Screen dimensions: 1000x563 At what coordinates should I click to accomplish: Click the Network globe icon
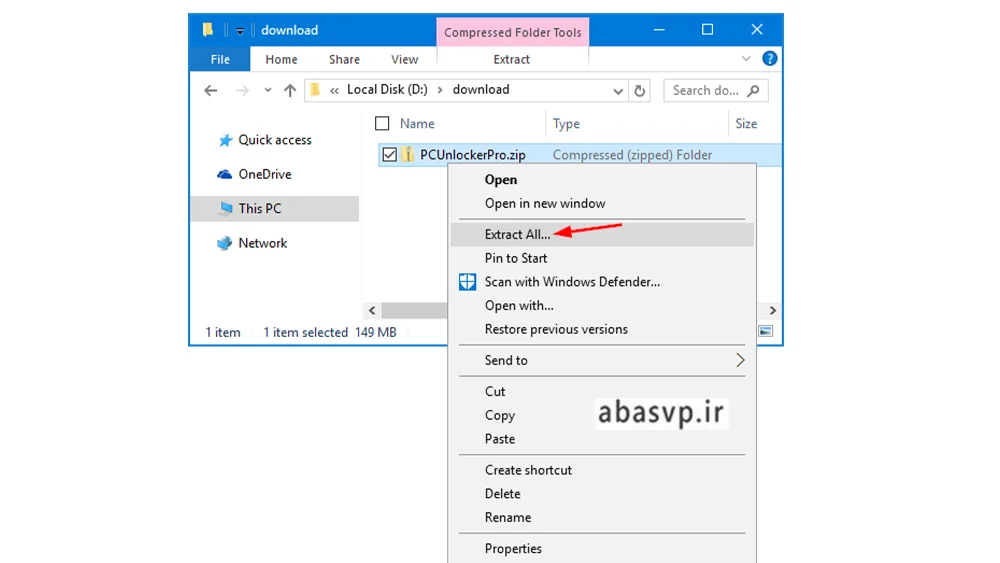tap(224, 243)
